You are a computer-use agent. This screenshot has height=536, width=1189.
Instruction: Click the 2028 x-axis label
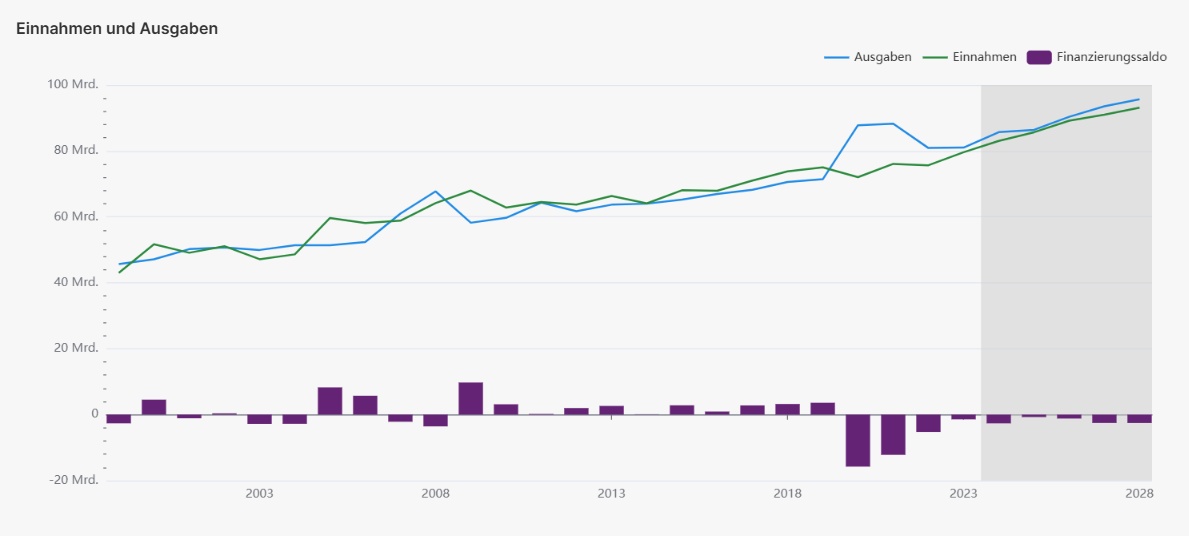(x=1139, y=494)
